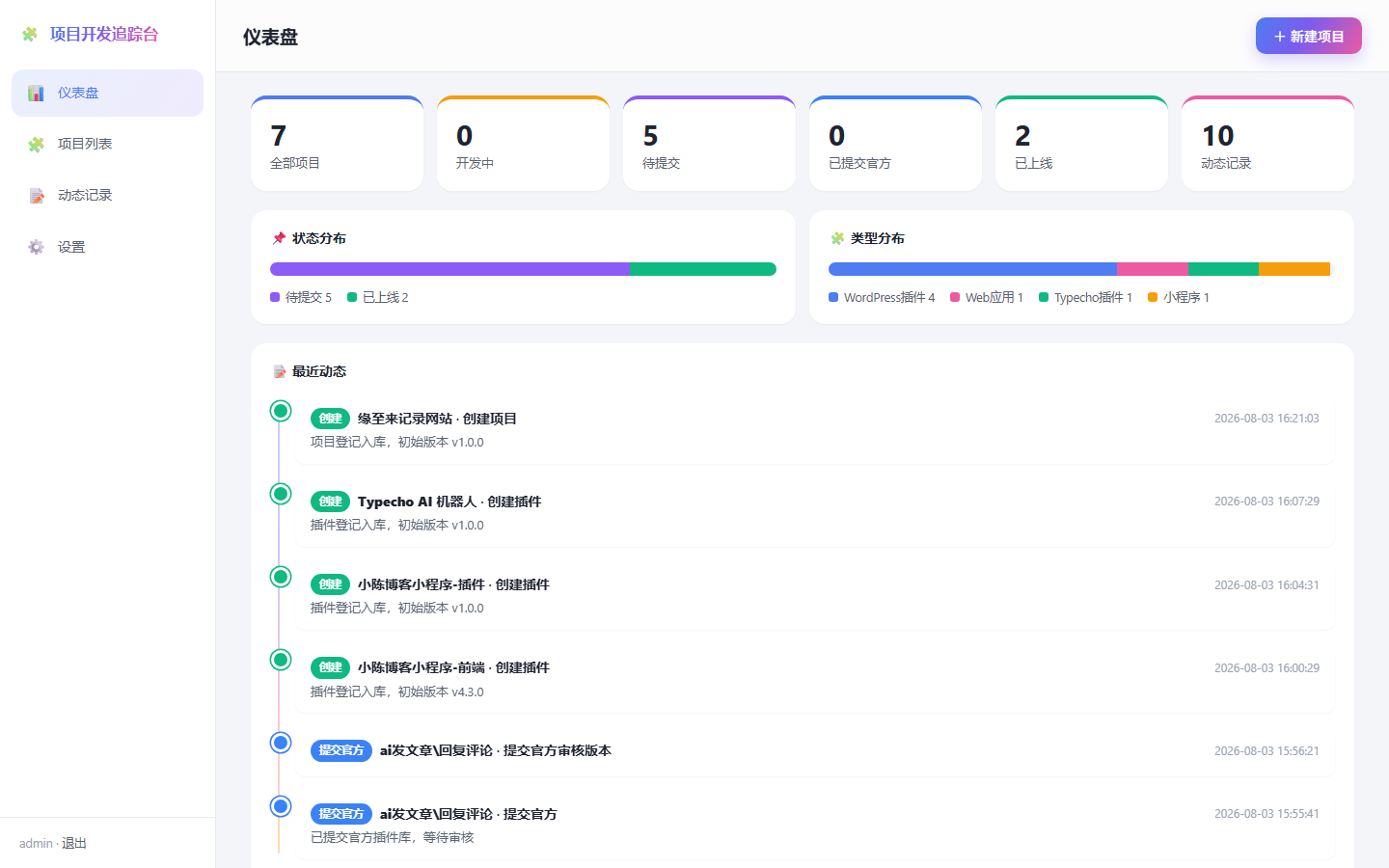
Task: Select the 待提交 stat card showing 5
Action: click(709, 143)
